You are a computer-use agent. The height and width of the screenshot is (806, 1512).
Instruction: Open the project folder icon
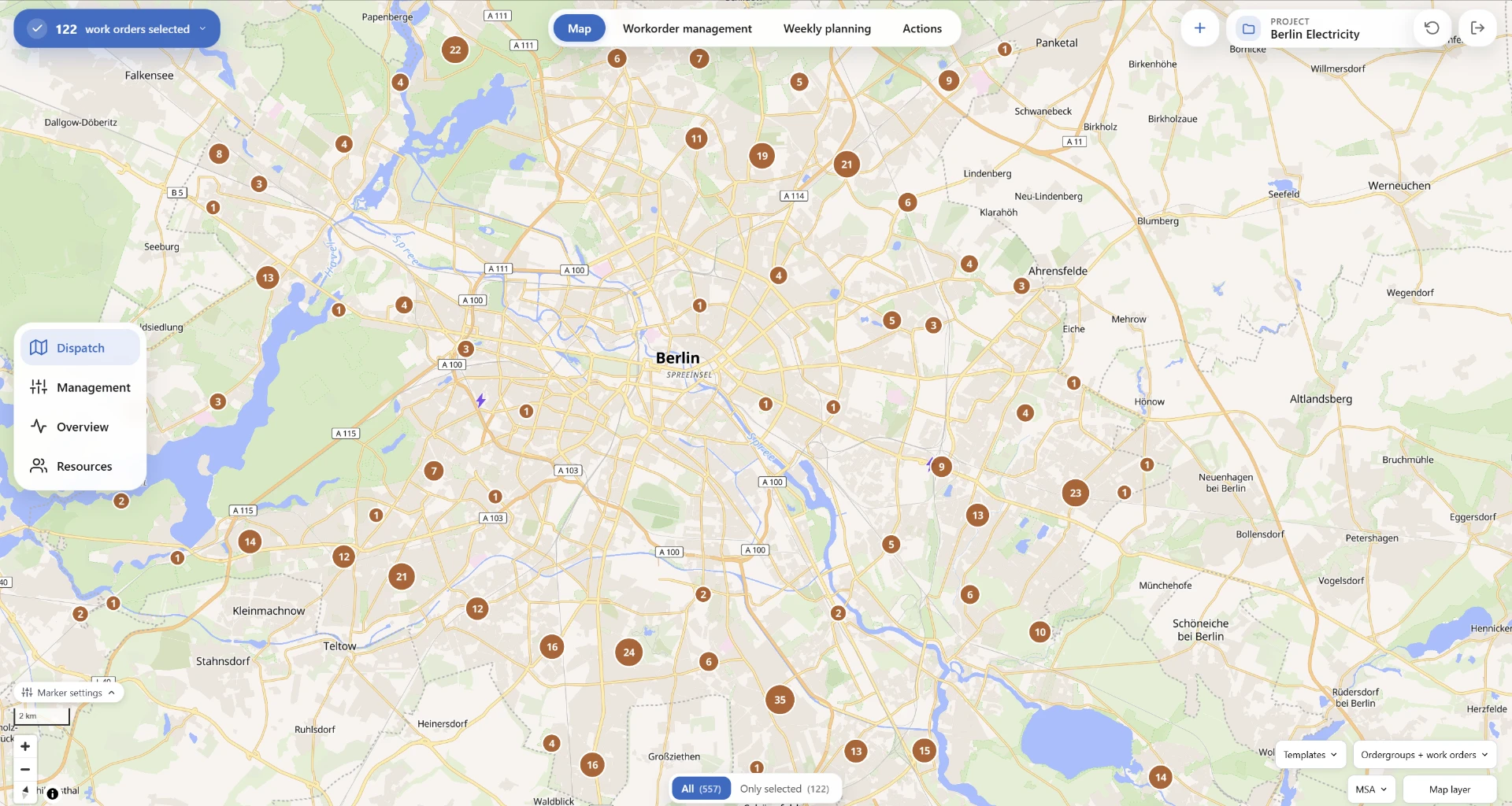(1248, 29)
